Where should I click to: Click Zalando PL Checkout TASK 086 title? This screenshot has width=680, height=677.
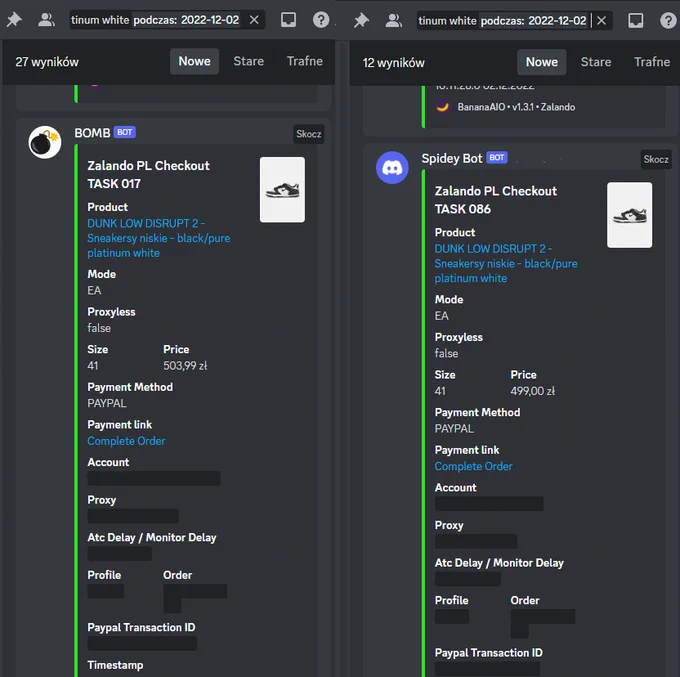click(496, 200)
